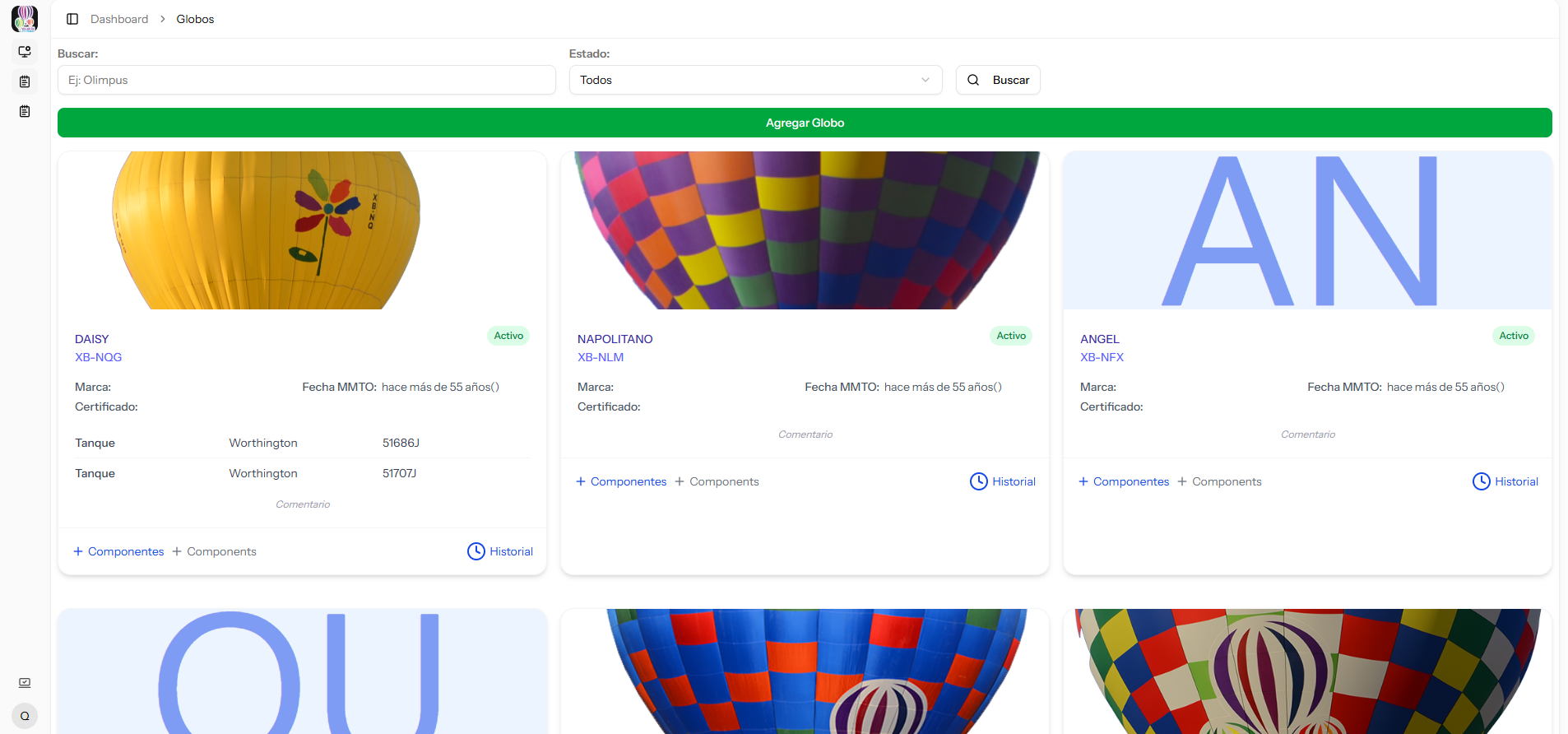Focus the Buscar text field
The height and width of the screenshot is (734, 1568).
click(306, 80)
